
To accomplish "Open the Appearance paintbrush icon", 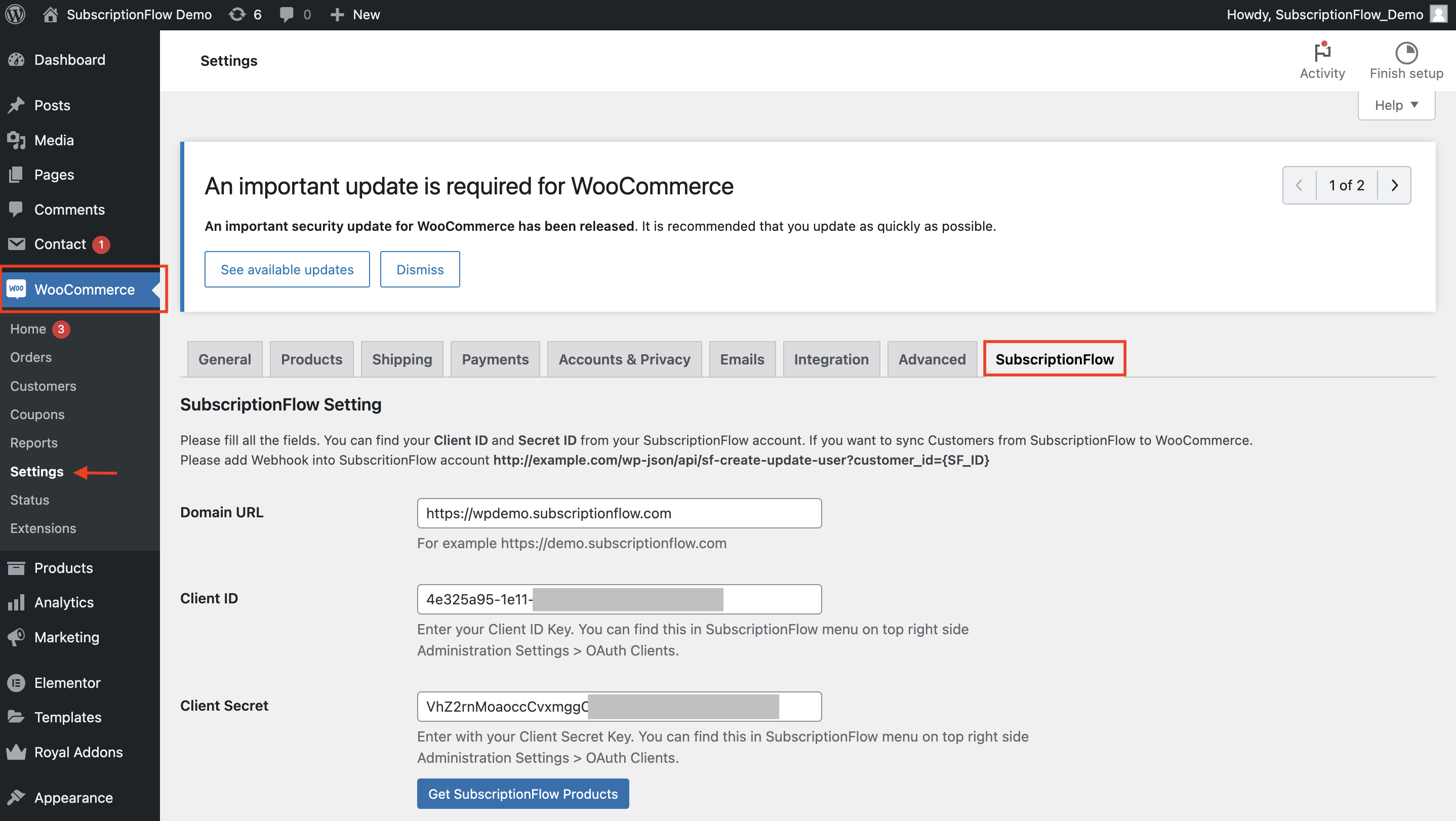I will (16, 797).
